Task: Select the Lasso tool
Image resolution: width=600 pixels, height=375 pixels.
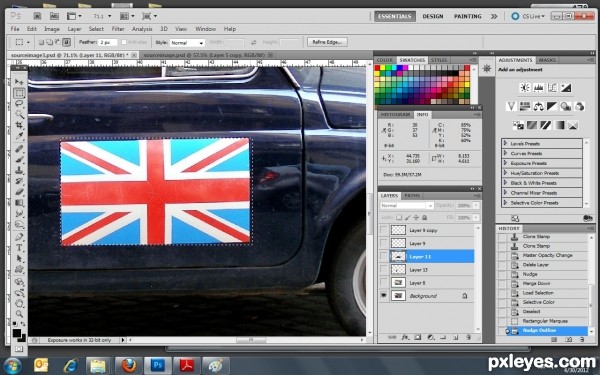Action: 19,104
